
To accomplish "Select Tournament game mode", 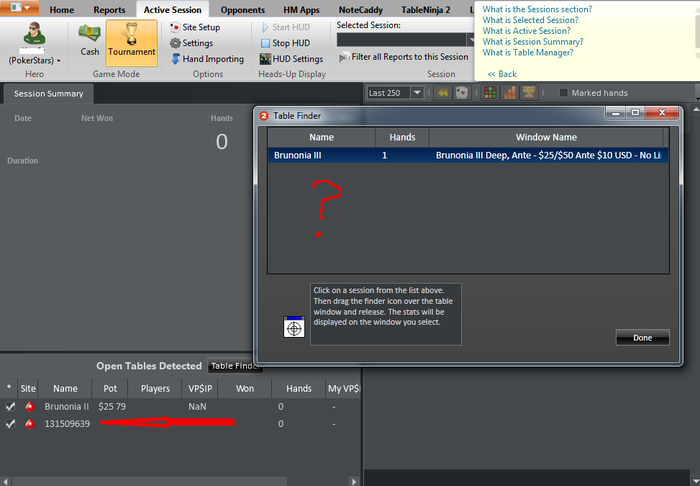I will (x=132, y=43).
